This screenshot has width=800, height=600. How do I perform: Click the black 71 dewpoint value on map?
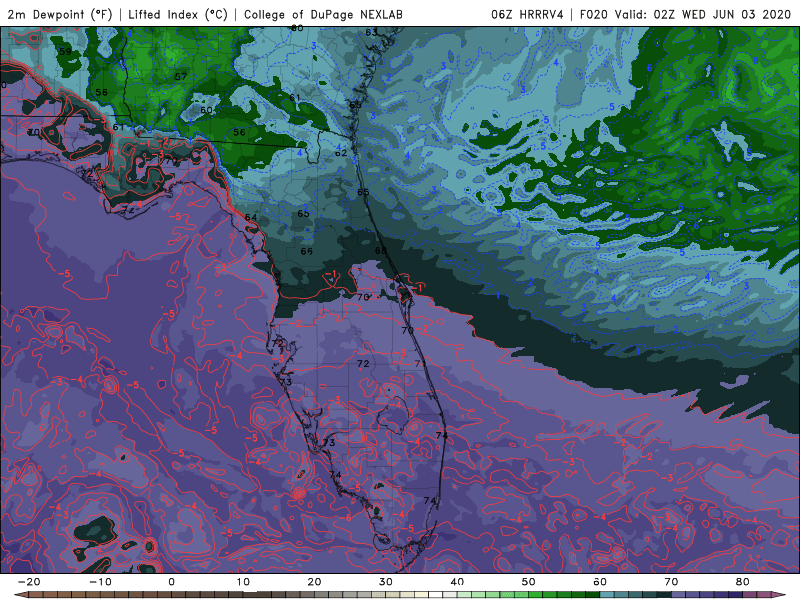(x=420, y=364)
